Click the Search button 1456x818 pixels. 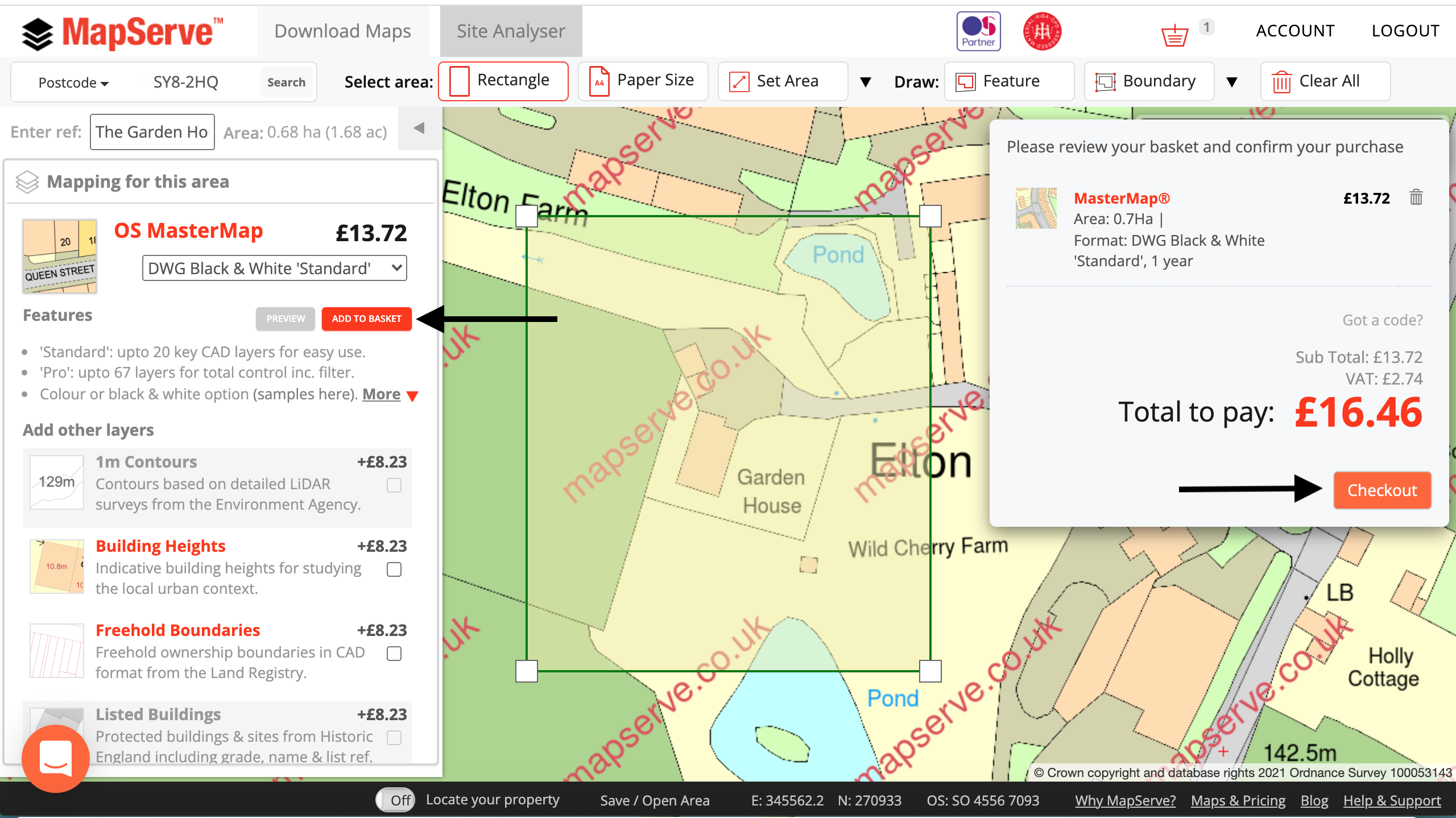click(287, 82)
